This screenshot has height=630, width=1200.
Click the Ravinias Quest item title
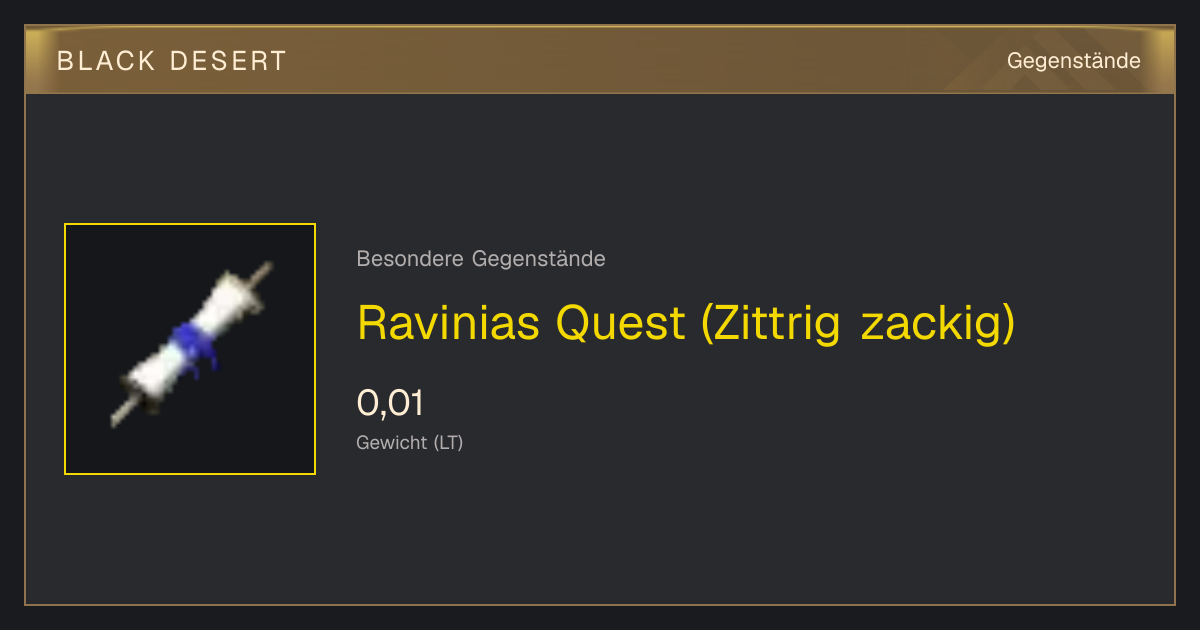pyautogui.click(x=686, y=323)
